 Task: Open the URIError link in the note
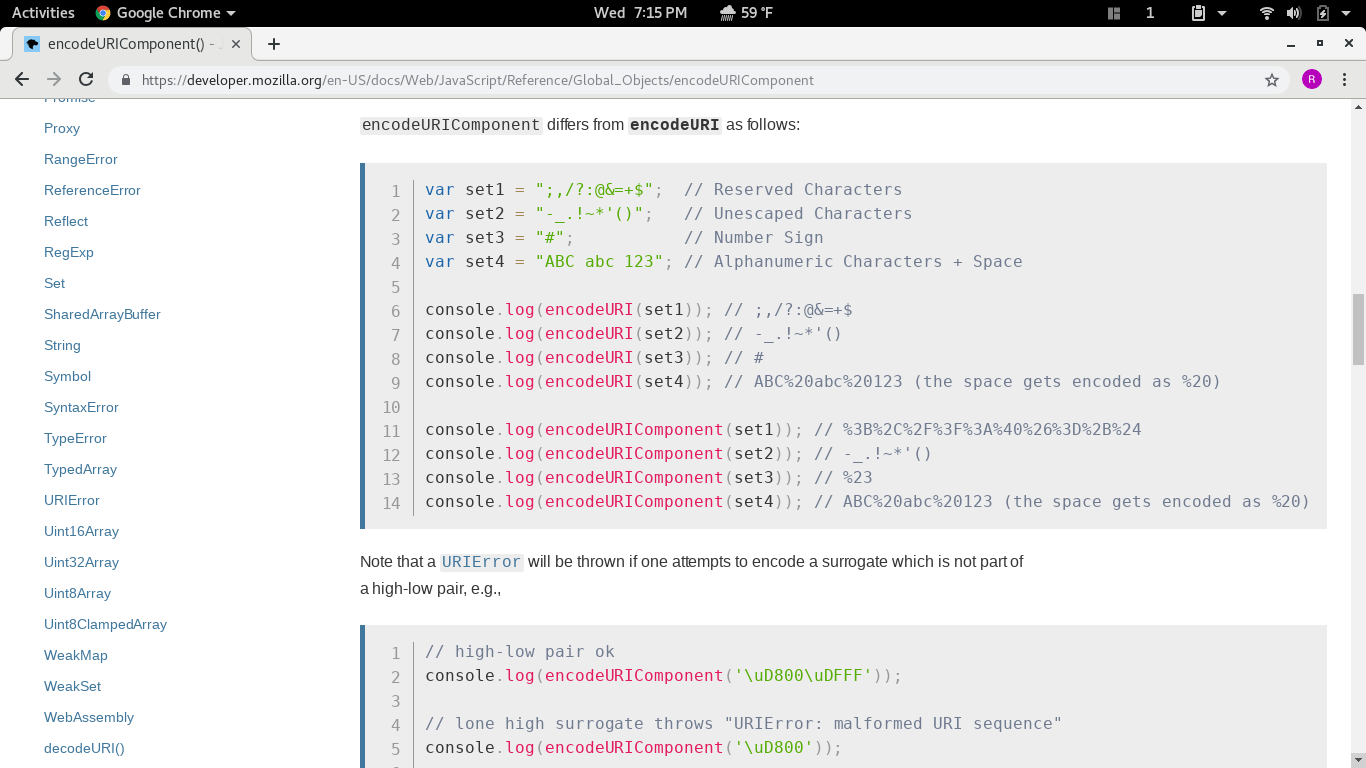pos(481,562)
